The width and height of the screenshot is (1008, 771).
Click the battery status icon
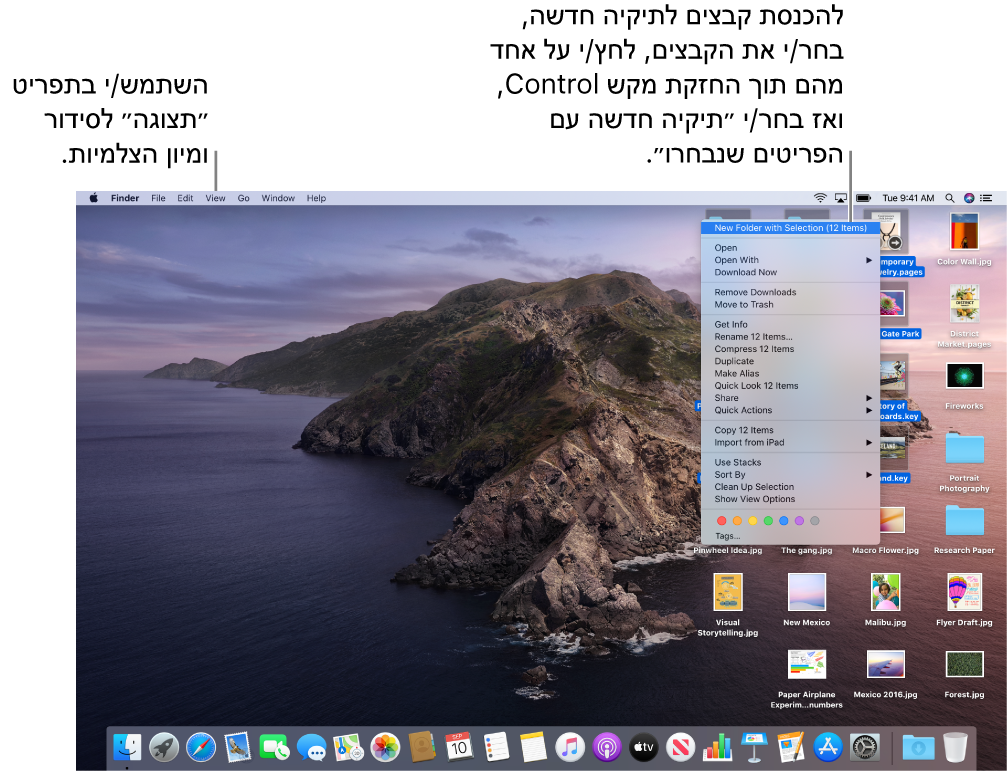click(x=863, y=198)
